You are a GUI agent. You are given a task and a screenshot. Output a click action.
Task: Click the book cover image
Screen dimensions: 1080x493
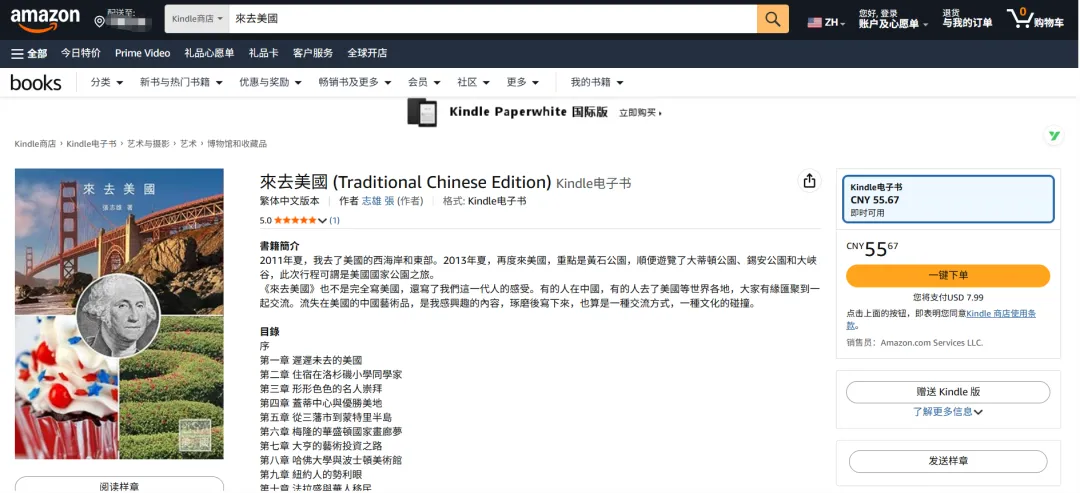click(119, 314)
